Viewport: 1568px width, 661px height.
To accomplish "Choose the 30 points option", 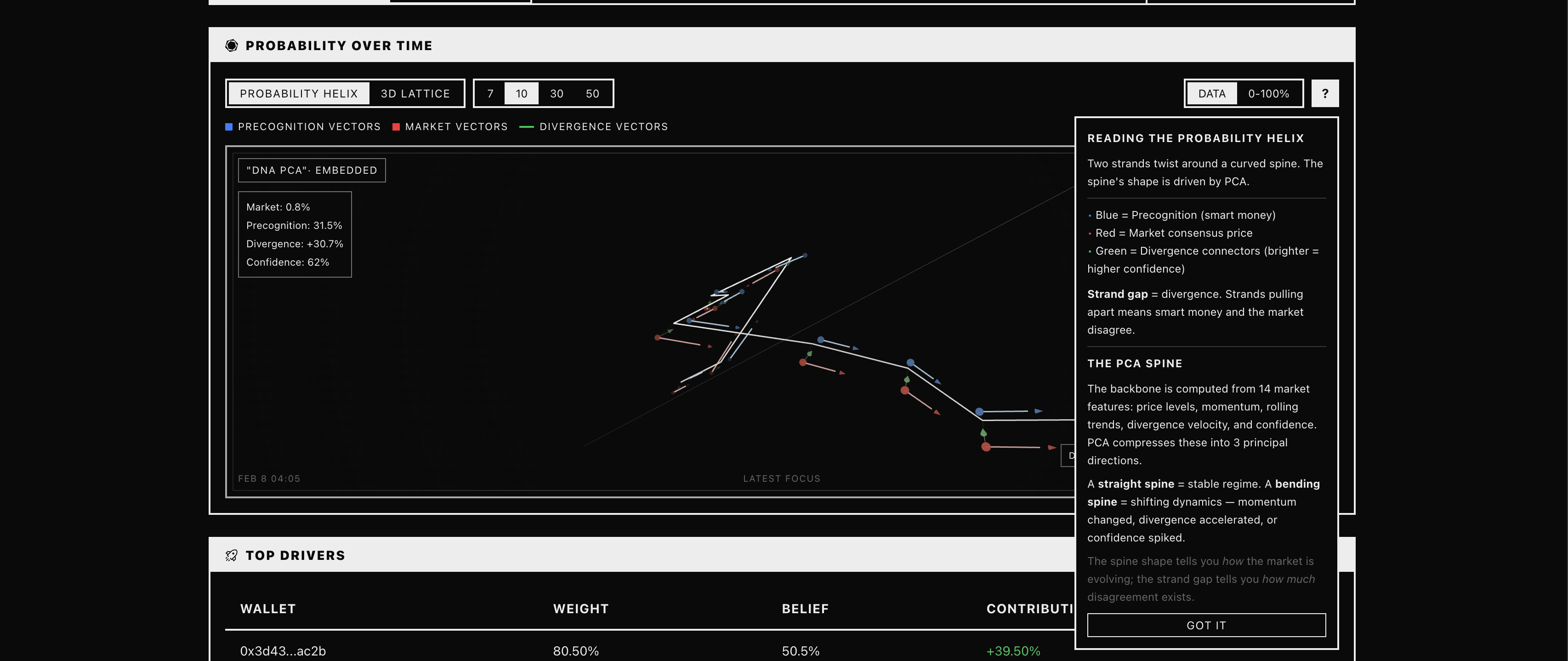I will 557,94.
